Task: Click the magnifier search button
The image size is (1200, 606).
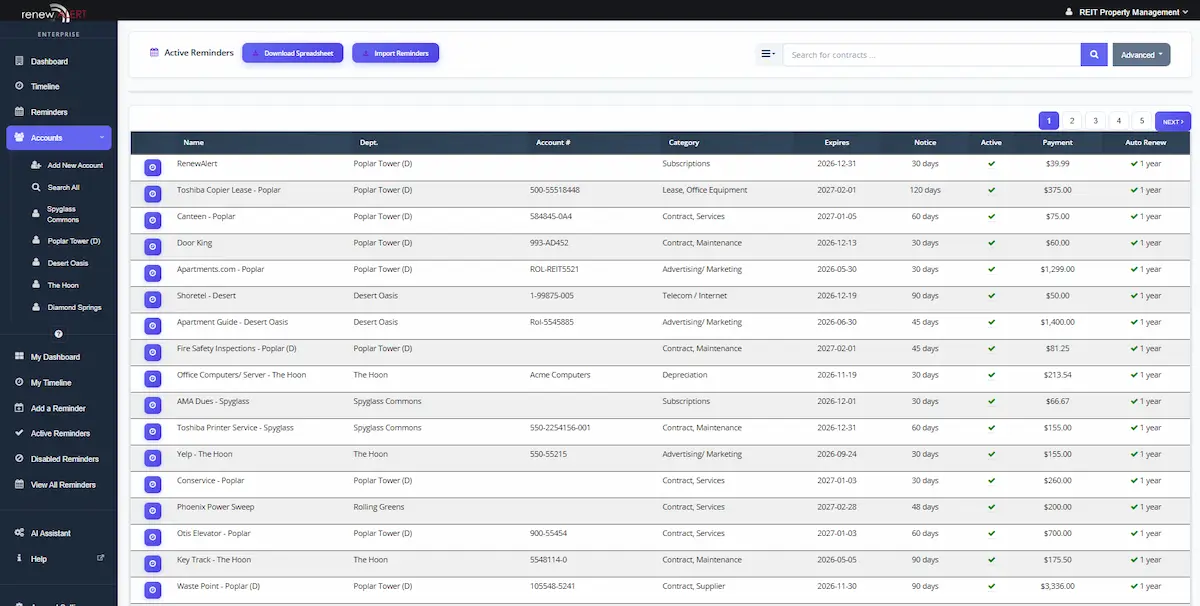Action: (1094, 55)
